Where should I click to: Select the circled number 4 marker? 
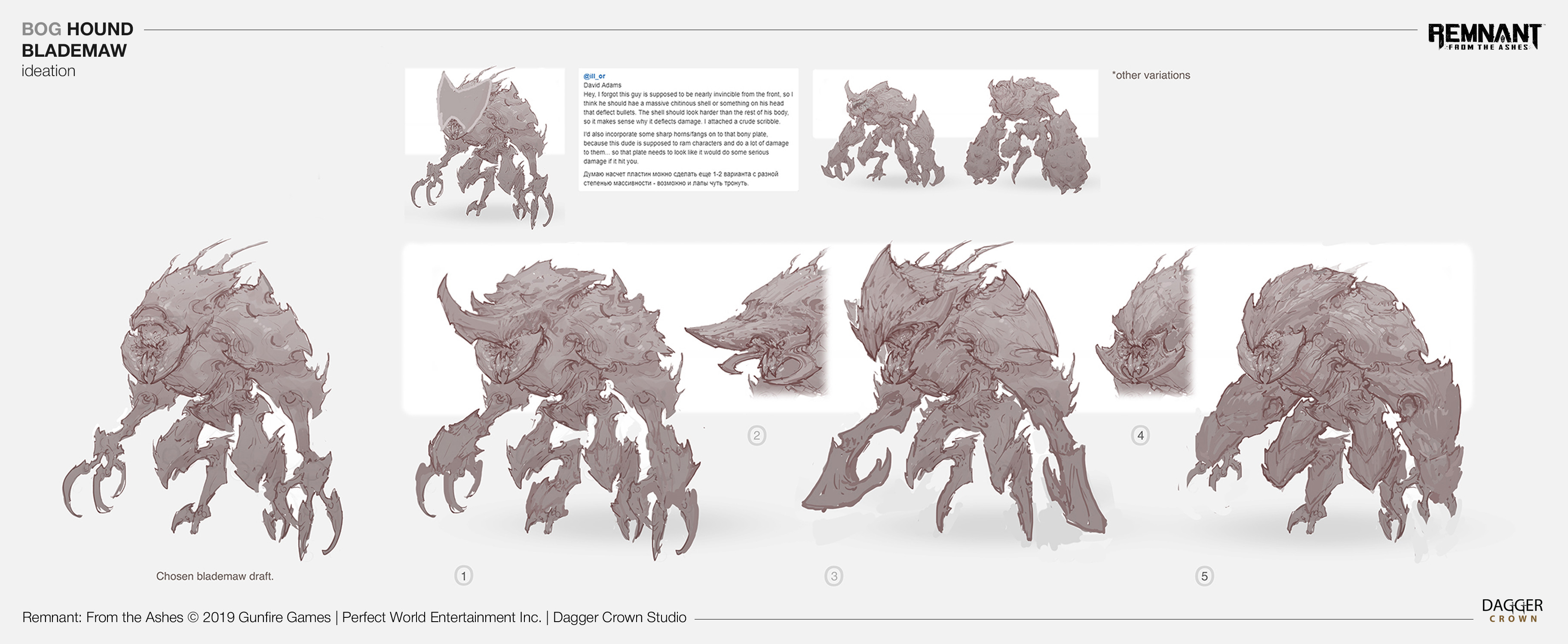click(x=1141, y=435)
